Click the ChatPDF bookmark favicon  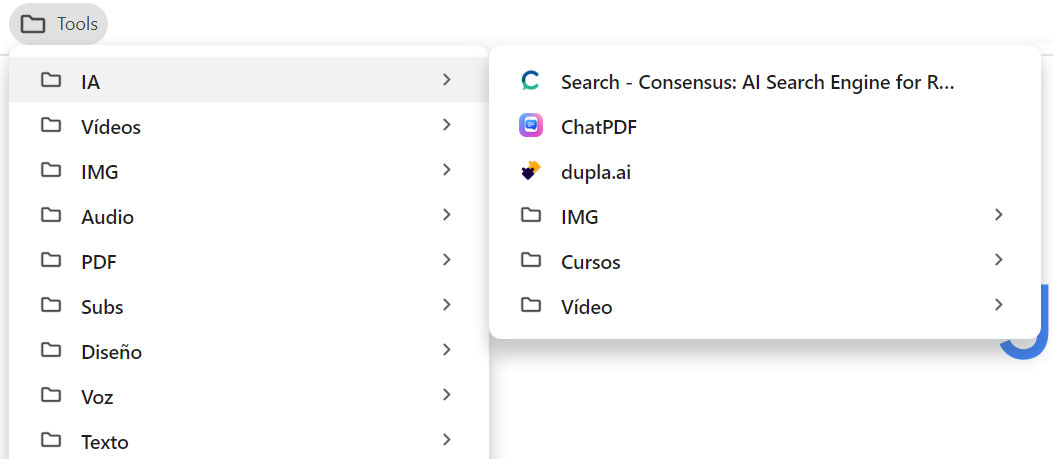pos(531,126)
